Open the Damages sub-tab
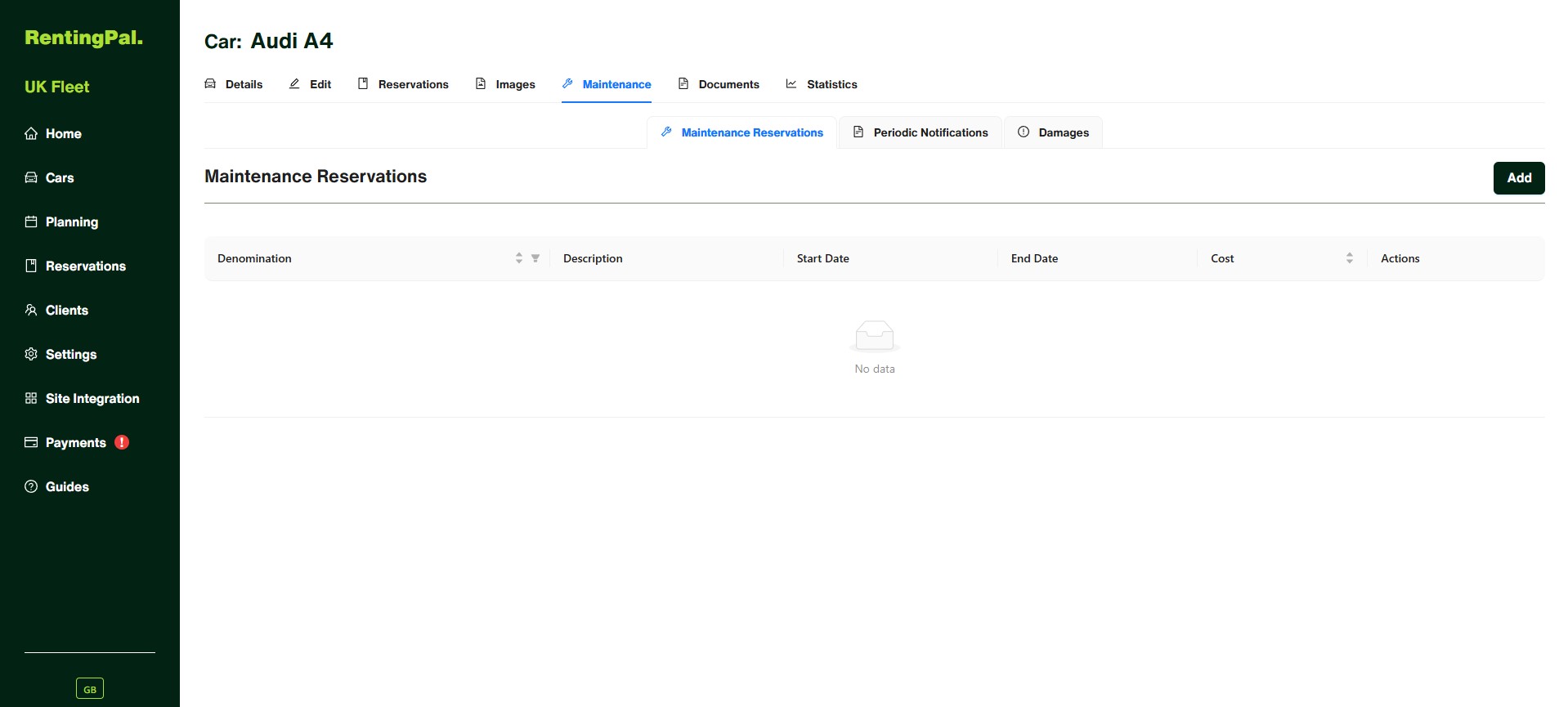The height and width of the screenshot is (707, 1568). (1053, 132)
